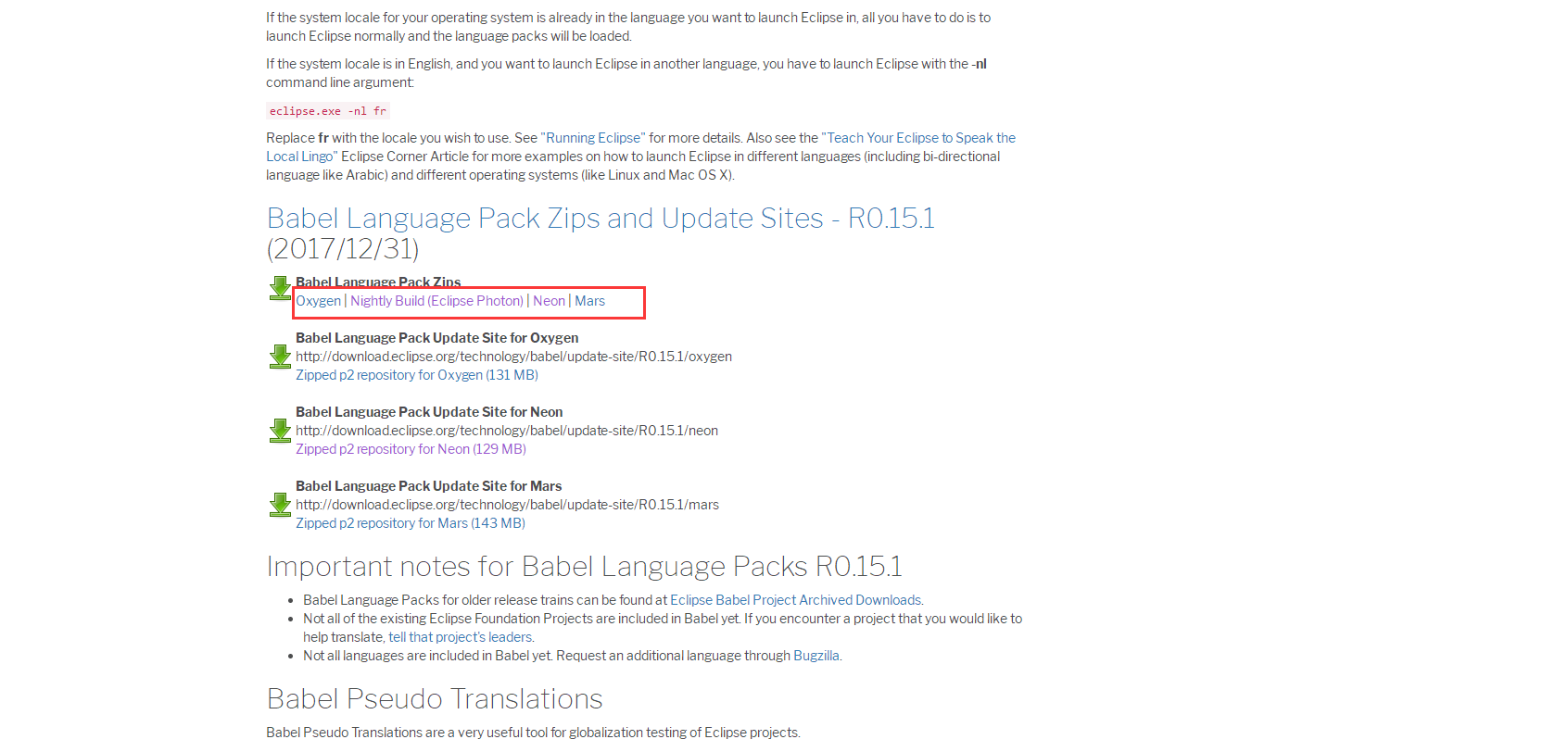Click the Babel Language Pack Zips and Update Sites heading
This screenshot has width=1568, height=752.
point(601,233)
